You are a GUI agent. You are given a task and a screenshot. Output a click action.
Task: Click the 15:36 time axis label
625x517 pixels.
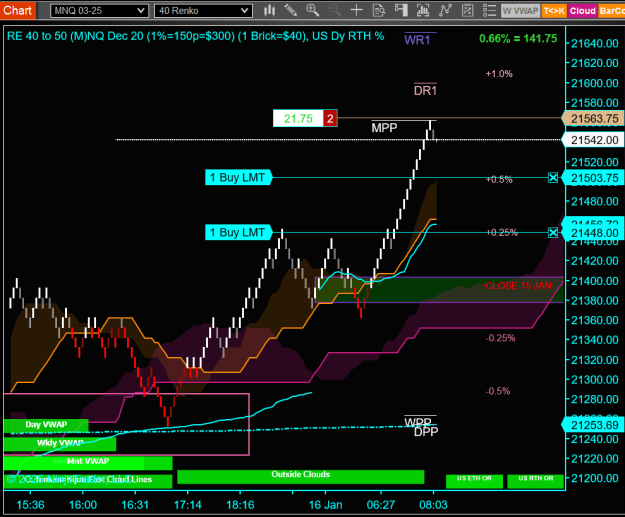point(30,505)
